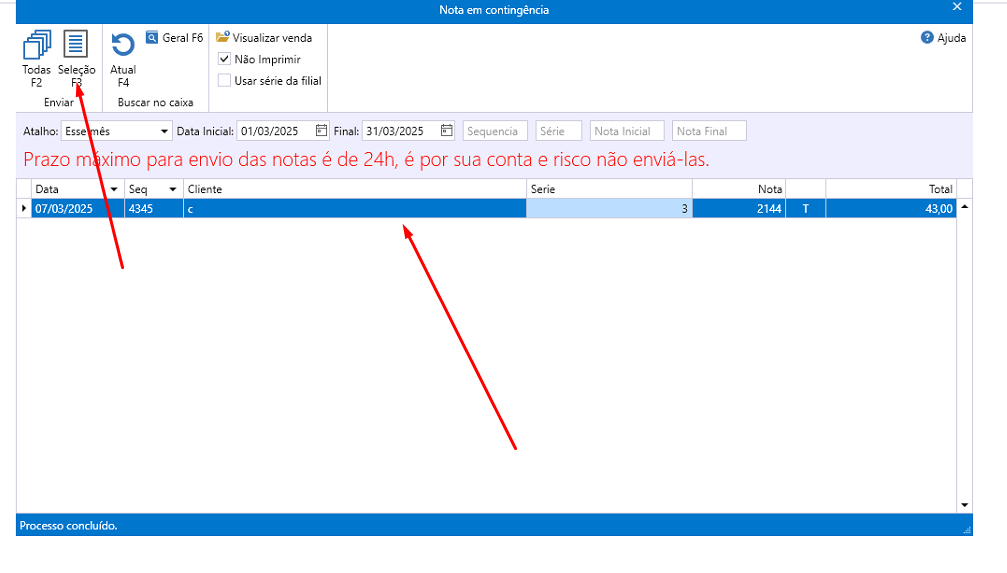Image resolution: width=1007 pixels, height=573 pixels.
Task: Expand the Atalho dropdown list
Action: click(x=165, y=131)
